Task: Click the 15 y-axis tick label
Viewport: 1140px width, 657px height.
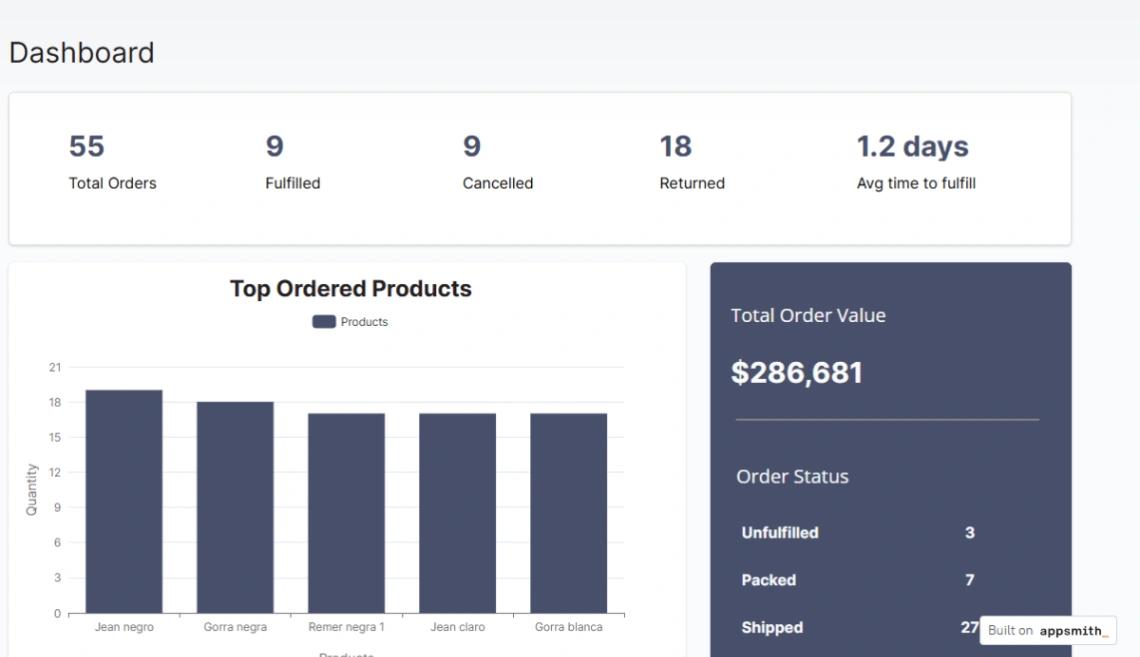Action: (55, 438)
